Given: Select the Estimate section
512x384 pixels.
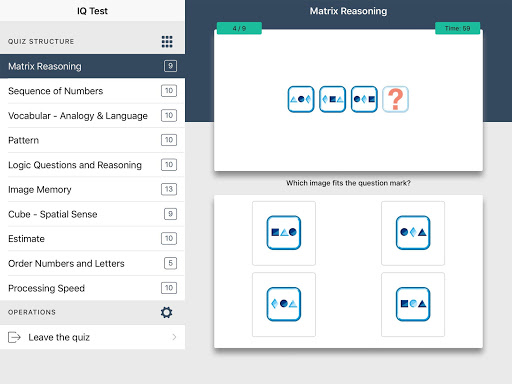Looking at the screenshot, I should (x=92, y=239).
